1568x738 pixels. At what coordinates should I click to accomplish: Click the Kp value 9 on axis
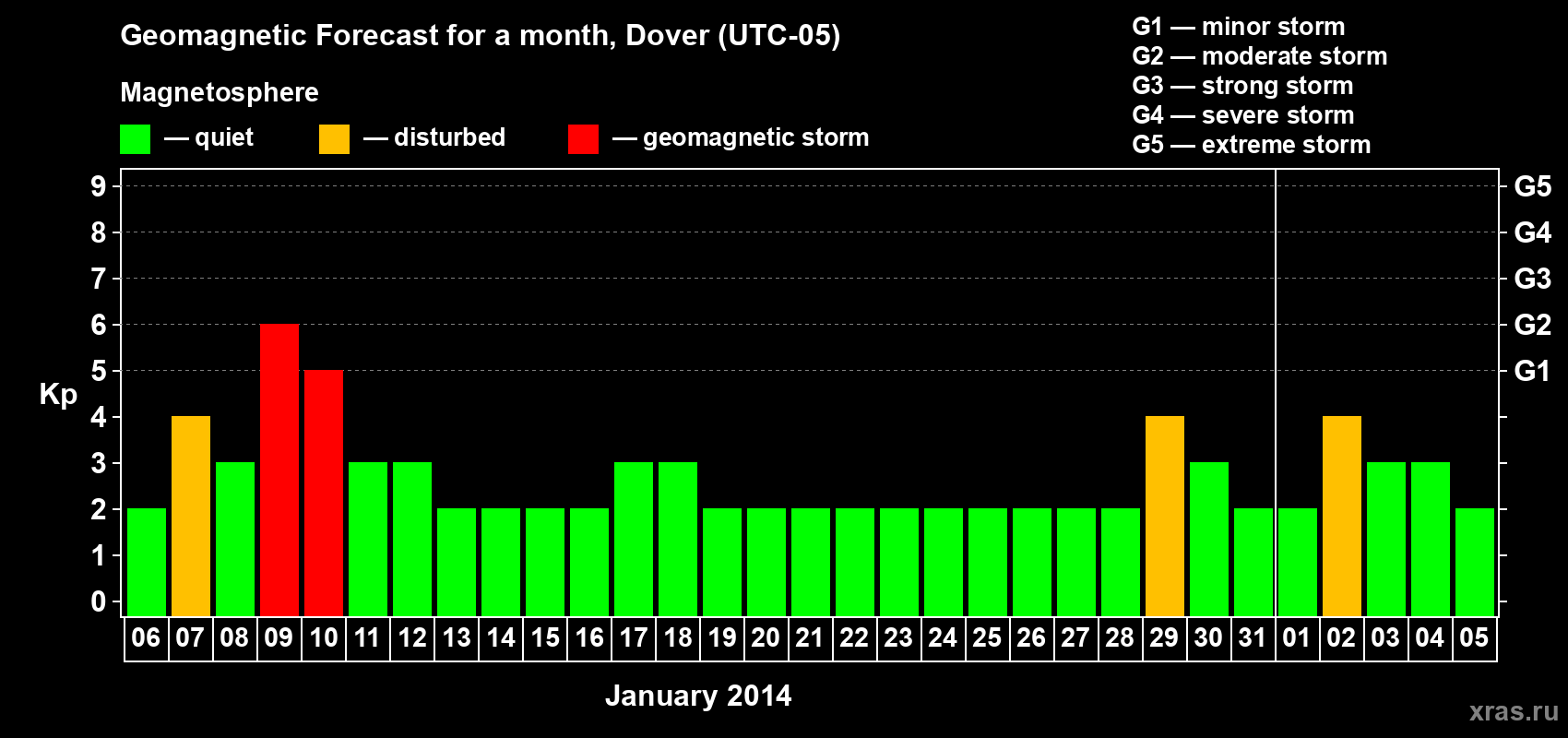click(99, 186)
